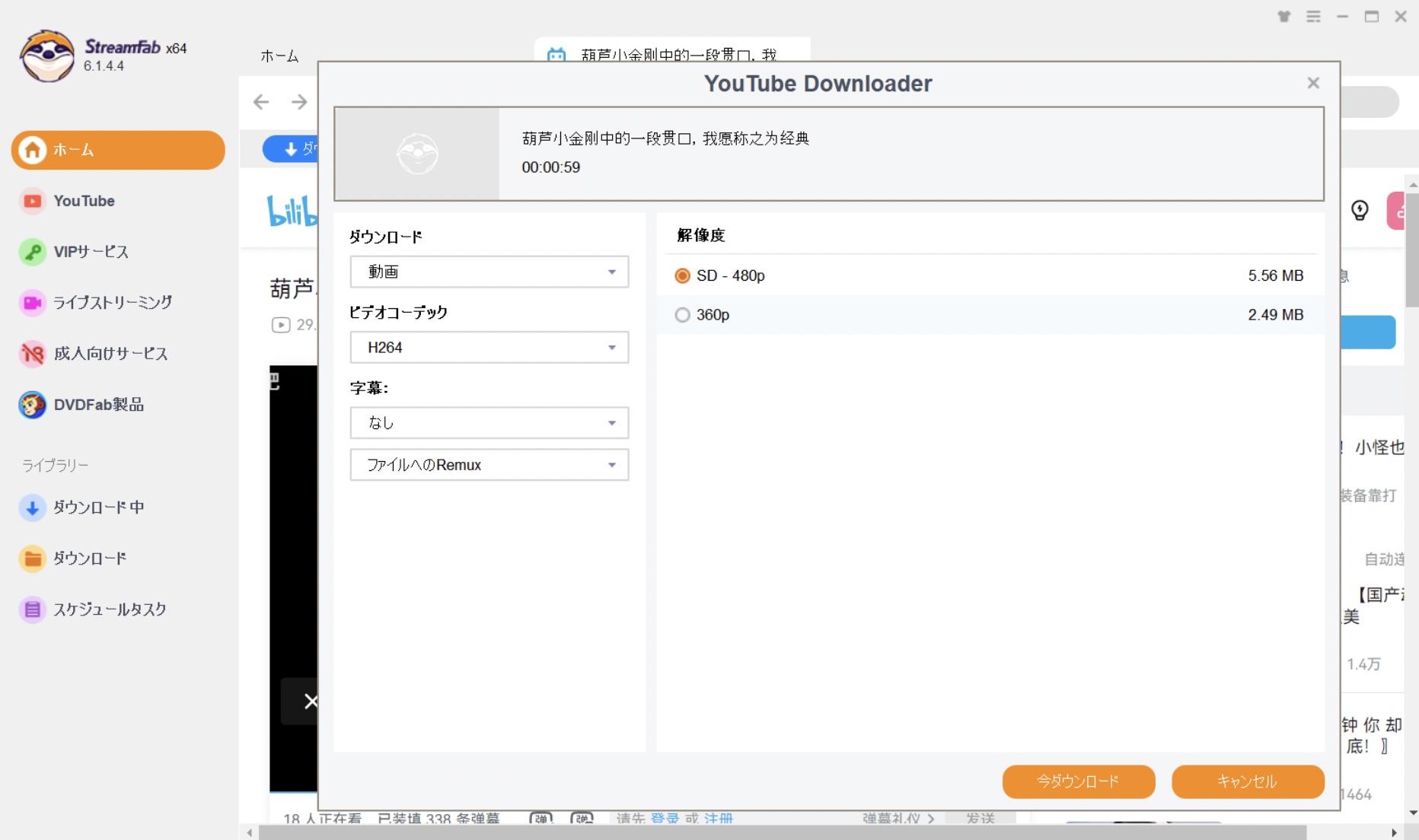Image resolution: width=1419 pixels, height=840 pixels.
Task: Open the ホーム sidebar item
Action: 118,150
